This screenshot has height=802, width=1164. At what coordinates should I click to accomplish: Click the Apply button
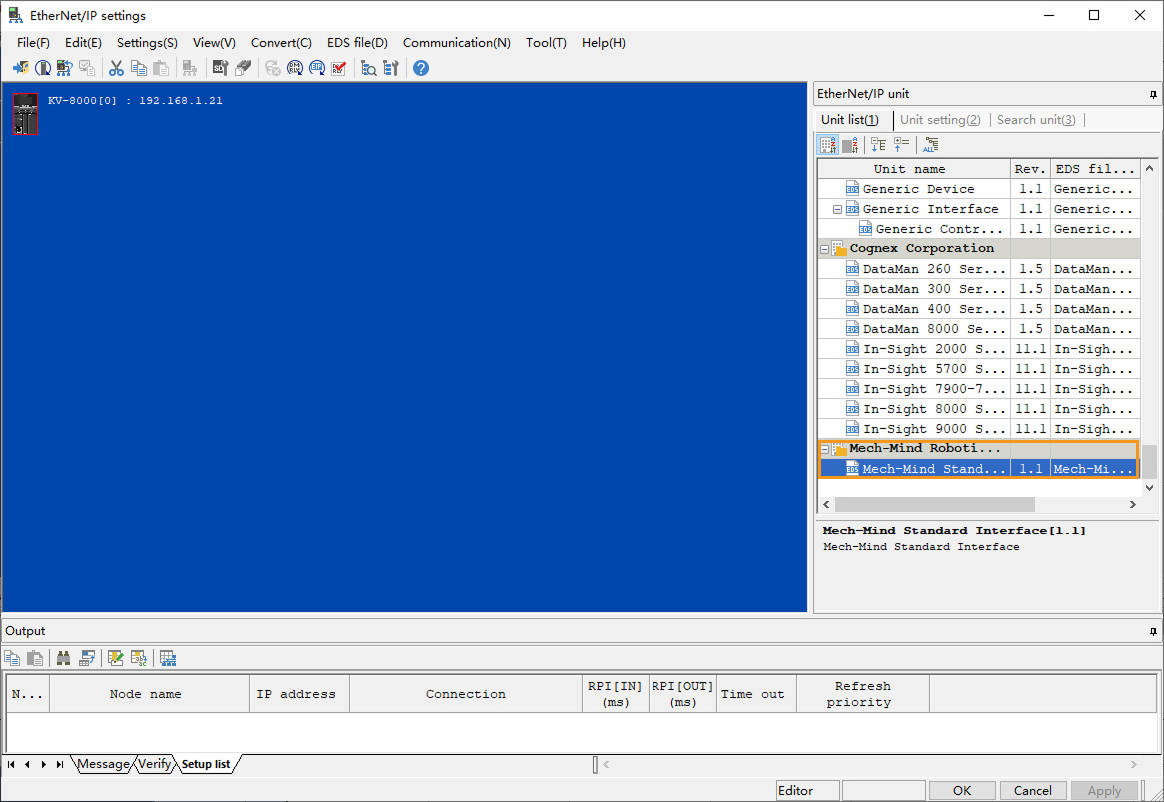pyautogui.click(x=1104, y=790)
